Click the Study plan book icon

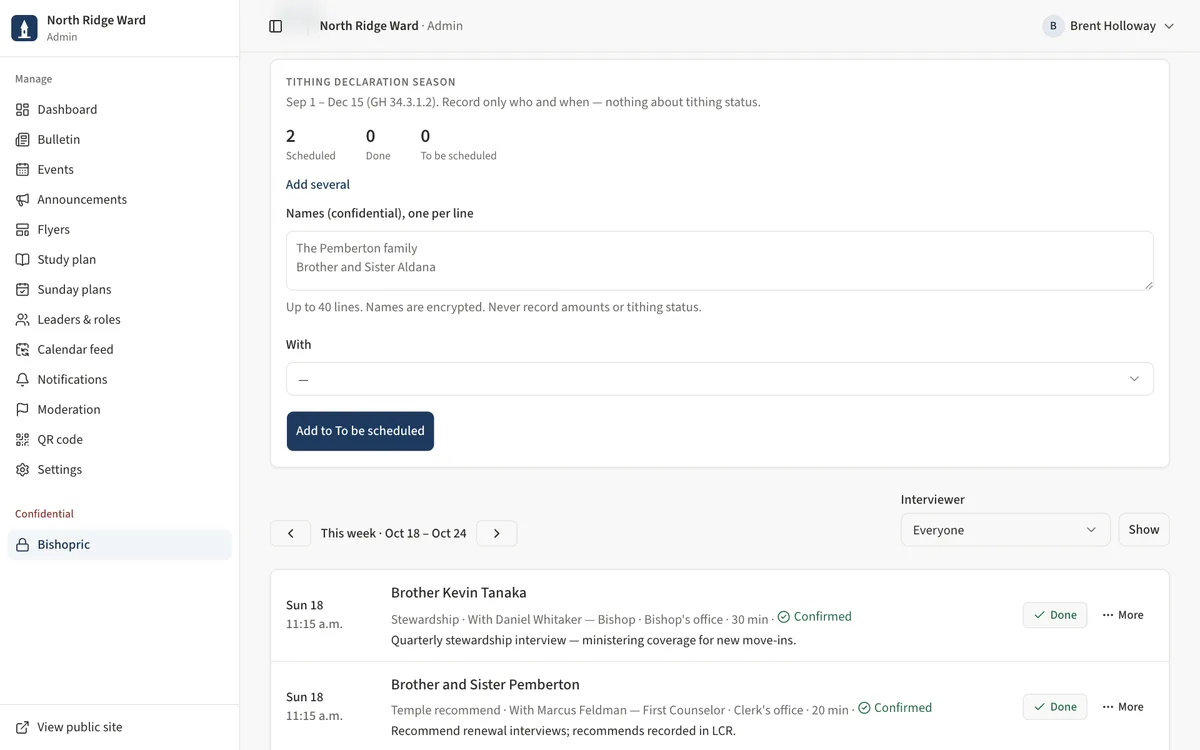pos(22,260)
